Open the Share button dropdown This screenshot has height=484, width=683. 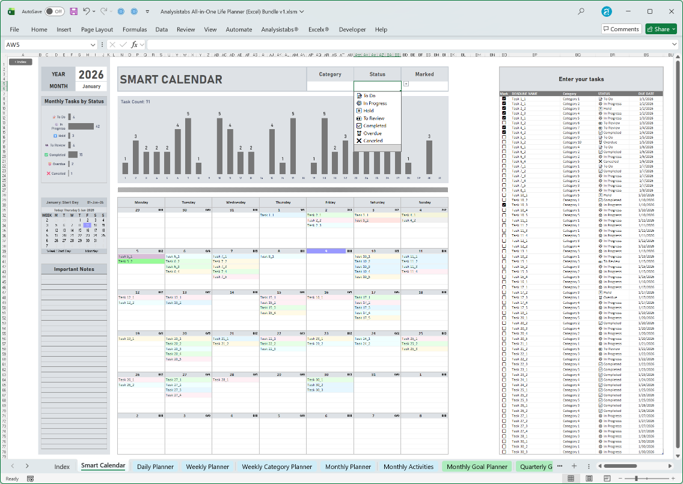[x=673, y=29]
